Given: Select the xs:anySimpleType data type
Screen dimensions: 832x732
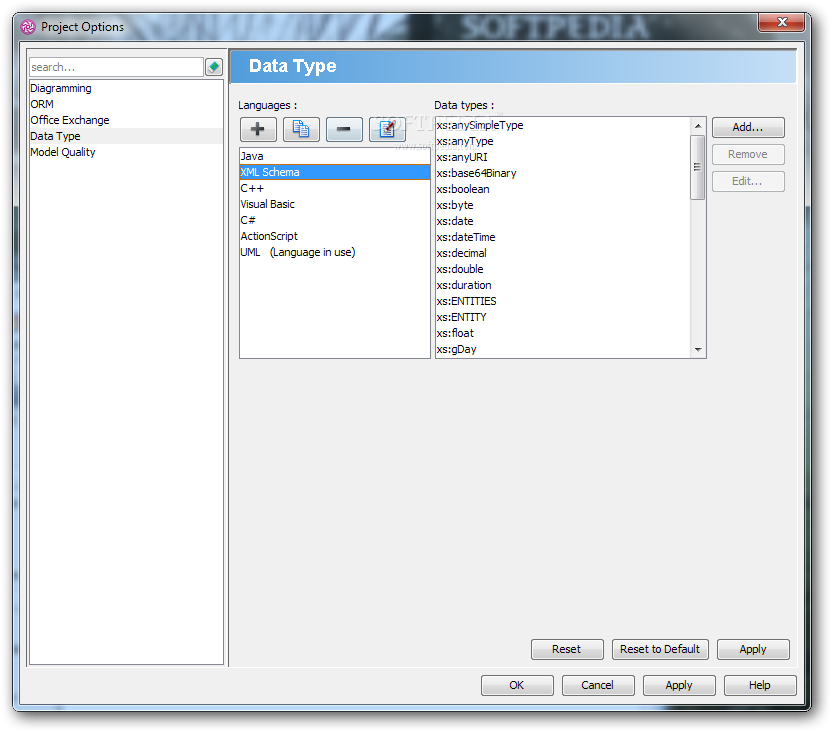Looking at the screenshot, I should point(562,125).
